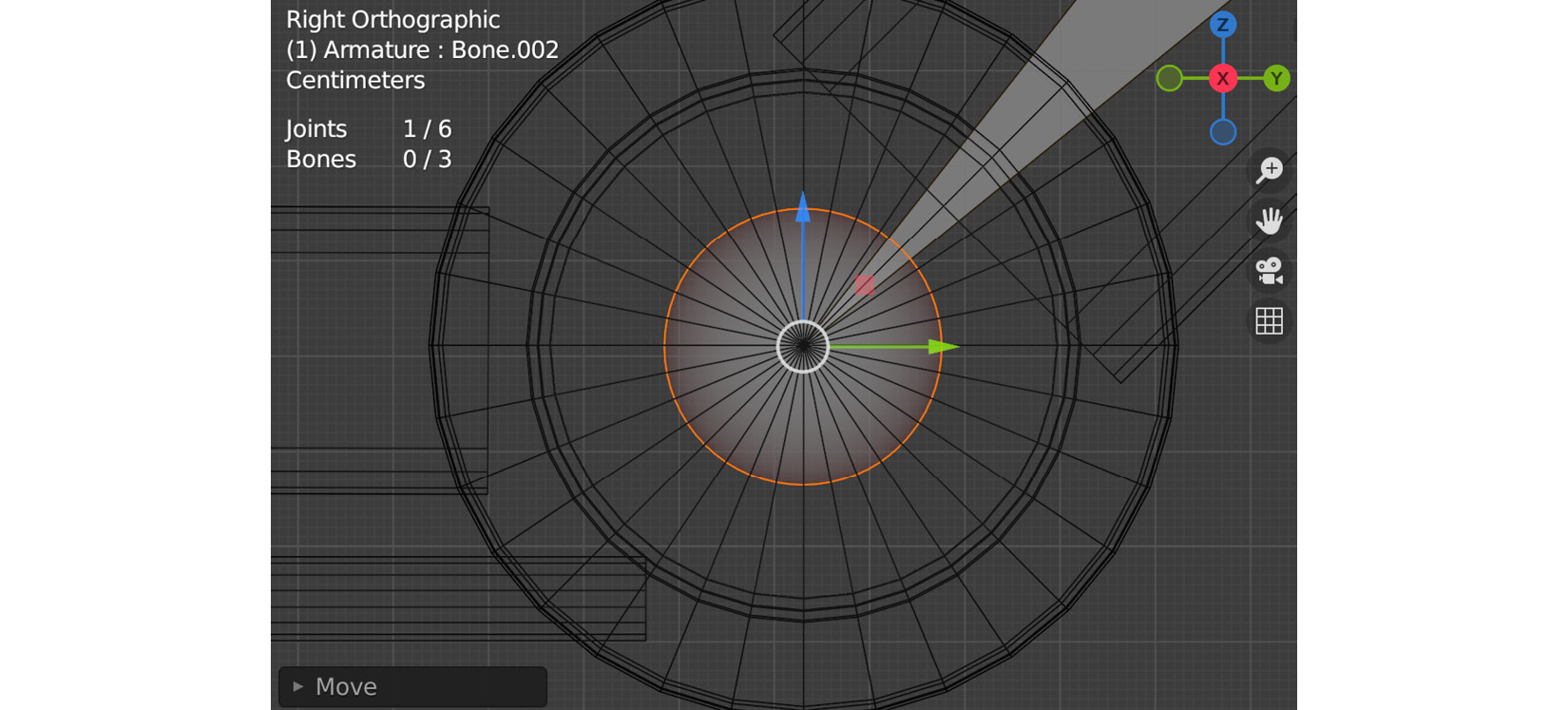The height and width of the screenshot is (710, 1568).
Task: Click the 'Centimeters' unit text
Action: [x=355, y=80]
